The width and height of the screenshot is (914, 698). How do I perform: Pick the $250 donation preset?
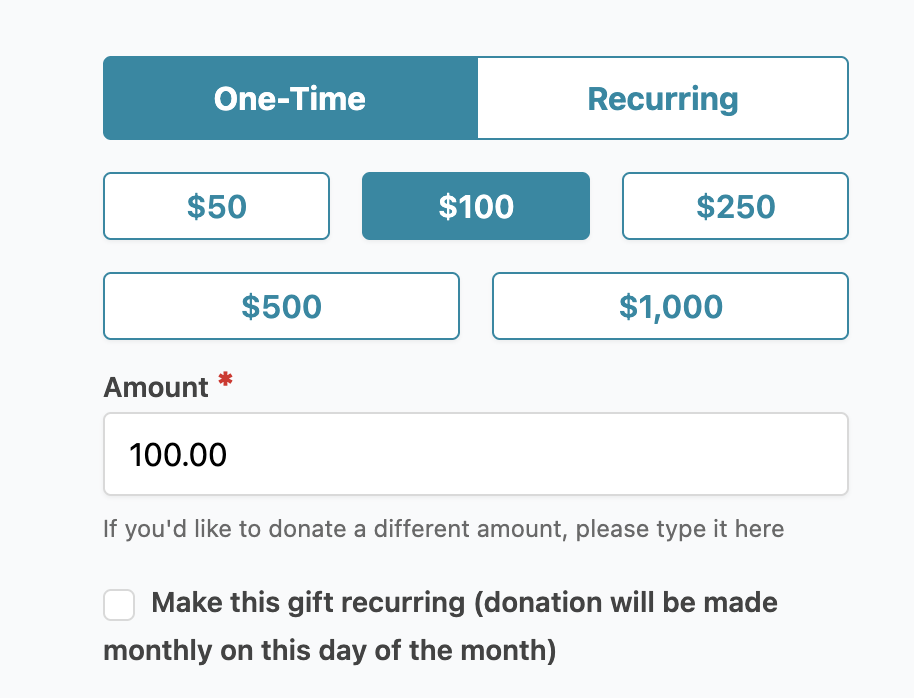pos(735,206)
